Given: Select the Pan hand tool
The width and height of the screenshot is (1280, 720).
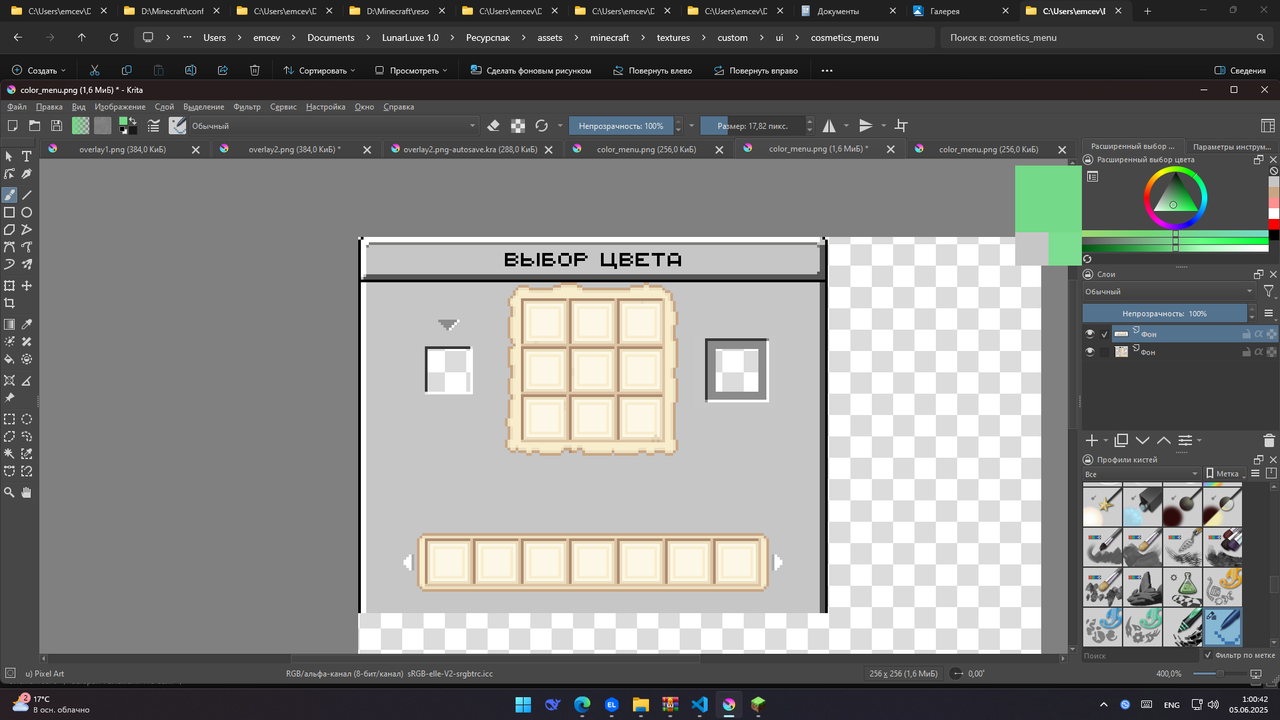Looking at the screenshot, I should [27, 492].
